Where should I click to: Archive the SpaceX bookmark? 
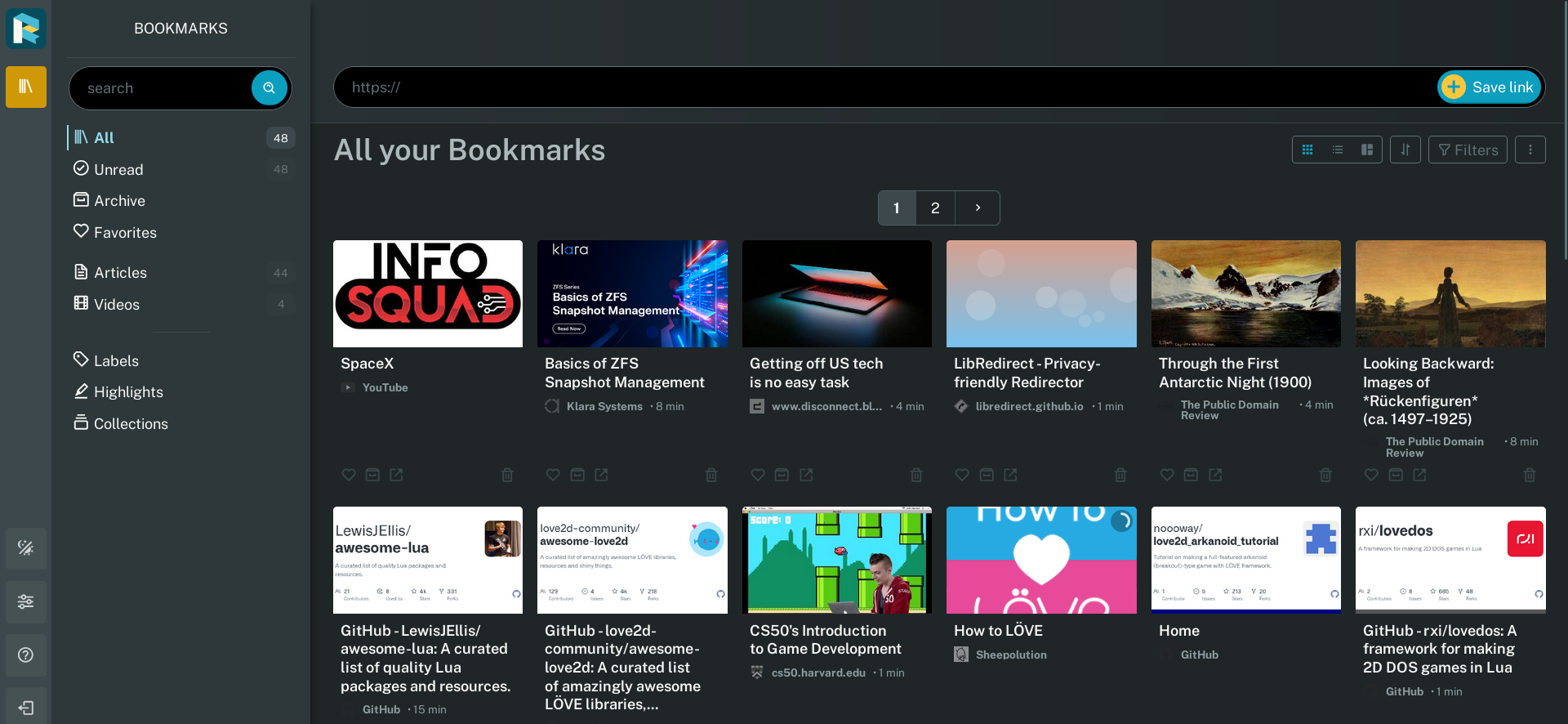pyautogui.click(x=372, y=475)
